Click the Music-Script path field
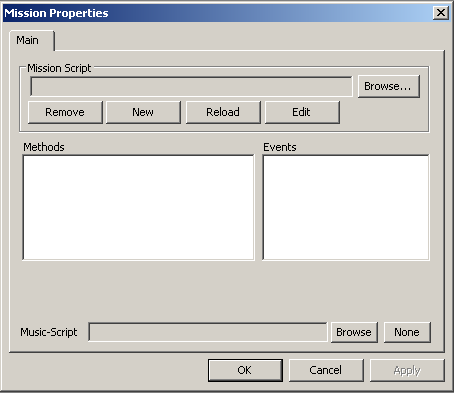 coord(208,332)
